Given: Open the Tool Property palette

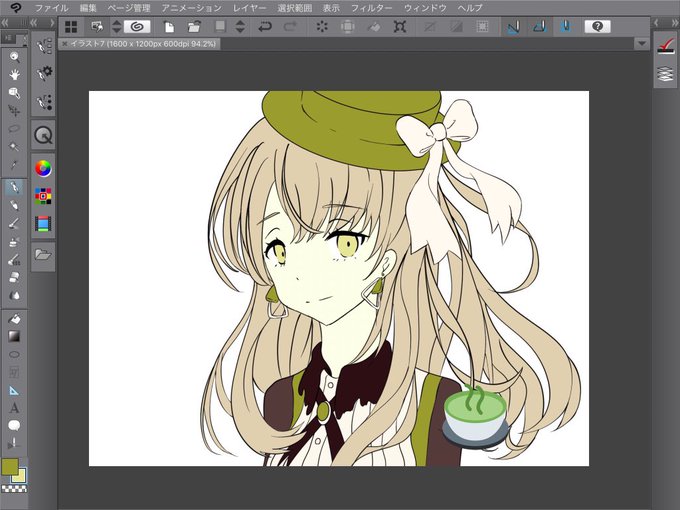Looking at the screenshot, I should coord(43,73).
